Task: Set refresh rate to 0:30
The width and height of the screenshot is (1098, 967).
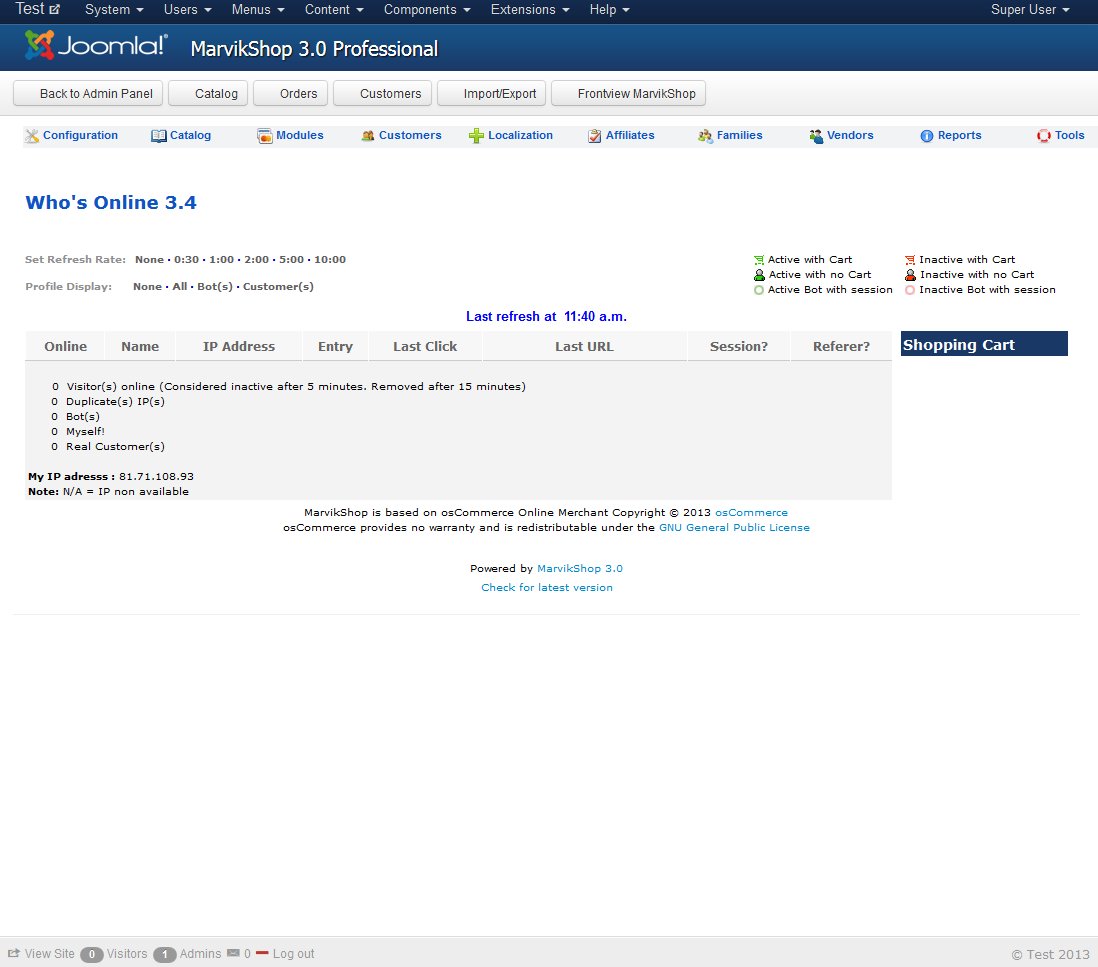Action: click(x=186, y=260)
